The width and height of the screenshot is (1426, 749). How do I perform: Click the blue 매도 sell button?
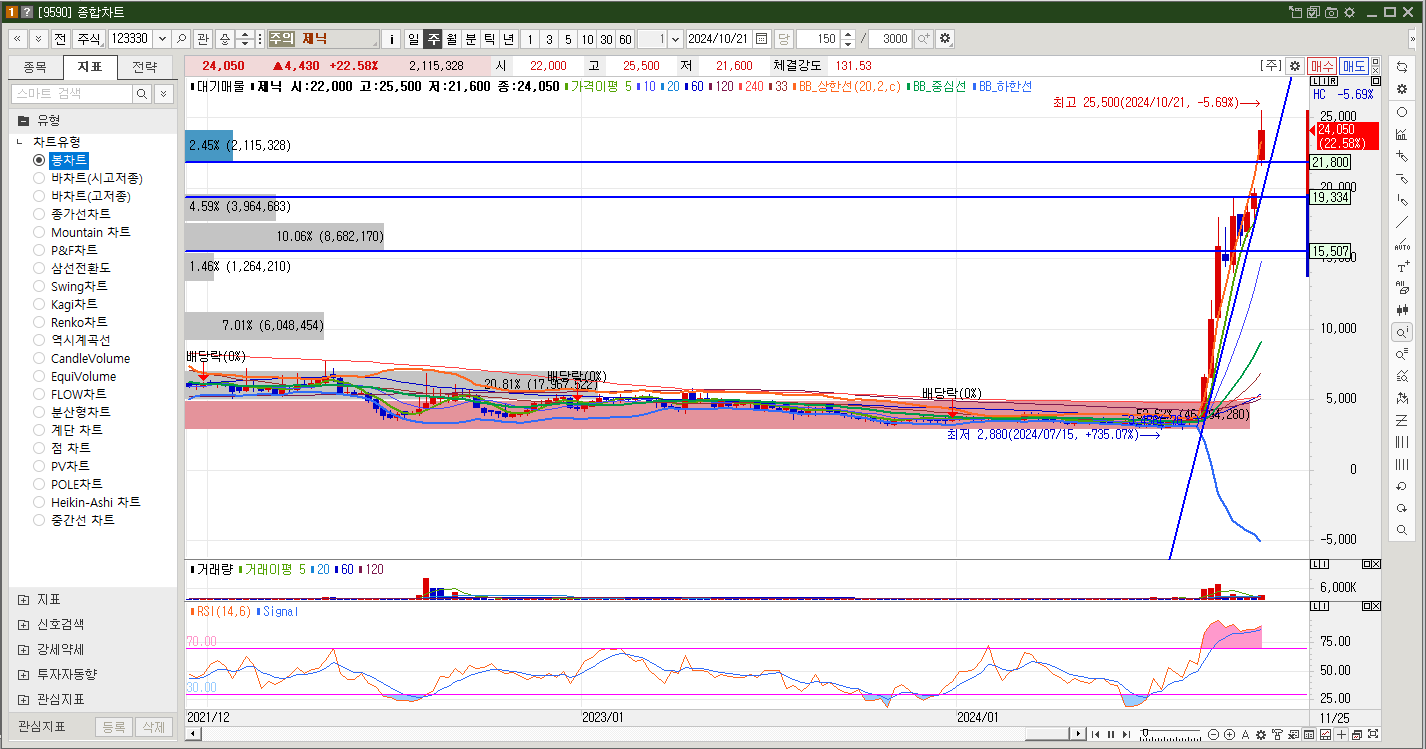click(x=1355, y=65)
